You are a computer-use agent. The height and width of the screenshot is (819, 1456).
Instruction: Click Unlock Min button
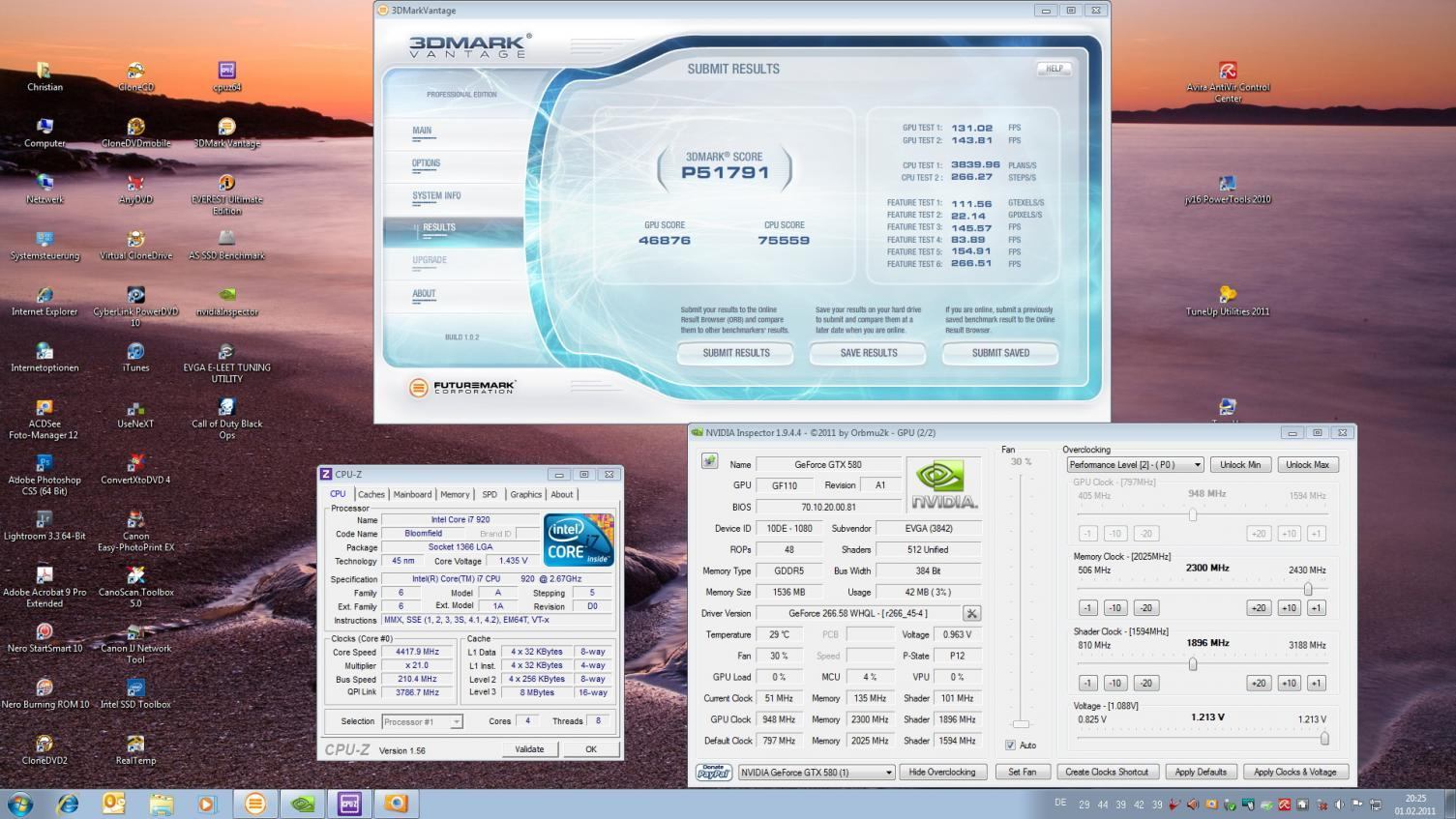coord(1239,465)
